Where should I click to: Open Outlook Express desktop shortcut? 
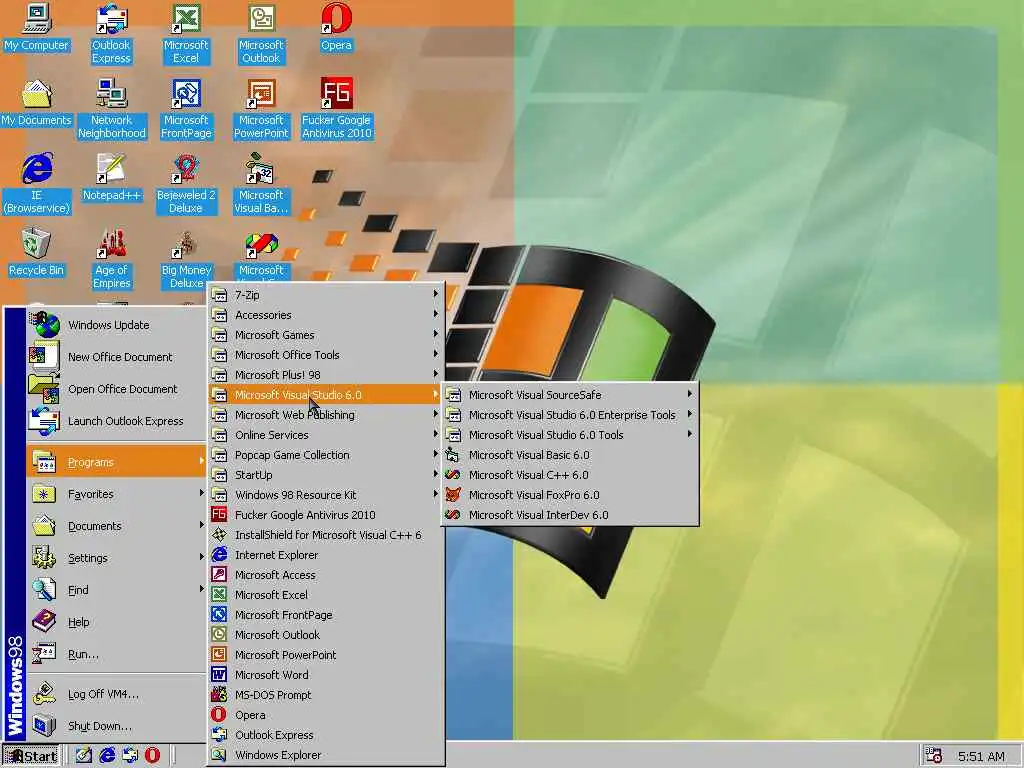click(111, 34)
